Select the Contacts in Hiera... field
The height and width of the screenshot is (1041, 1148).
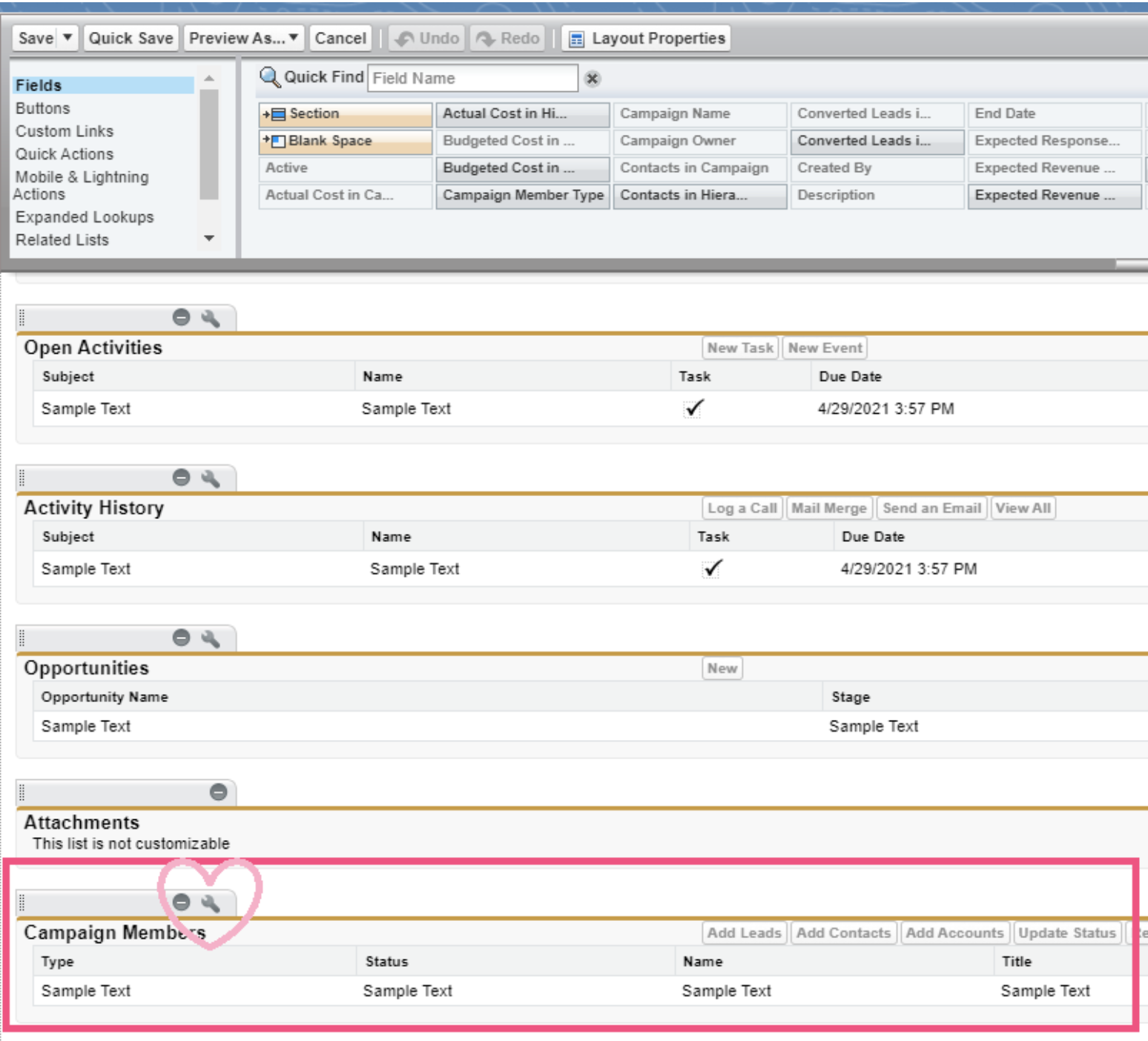coord(700,196)
